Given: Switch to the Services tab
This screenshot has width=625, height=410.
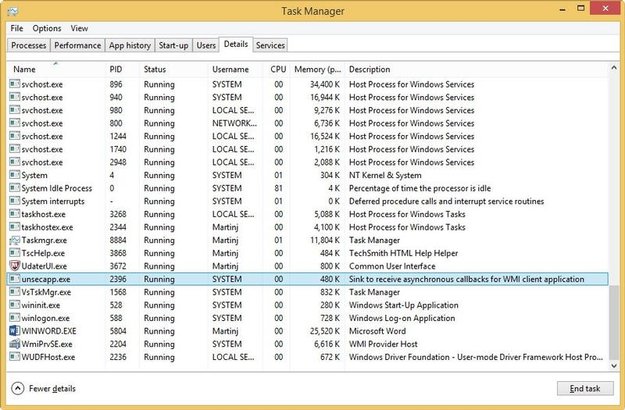Looking at the screenshot, I should point(270,45).
